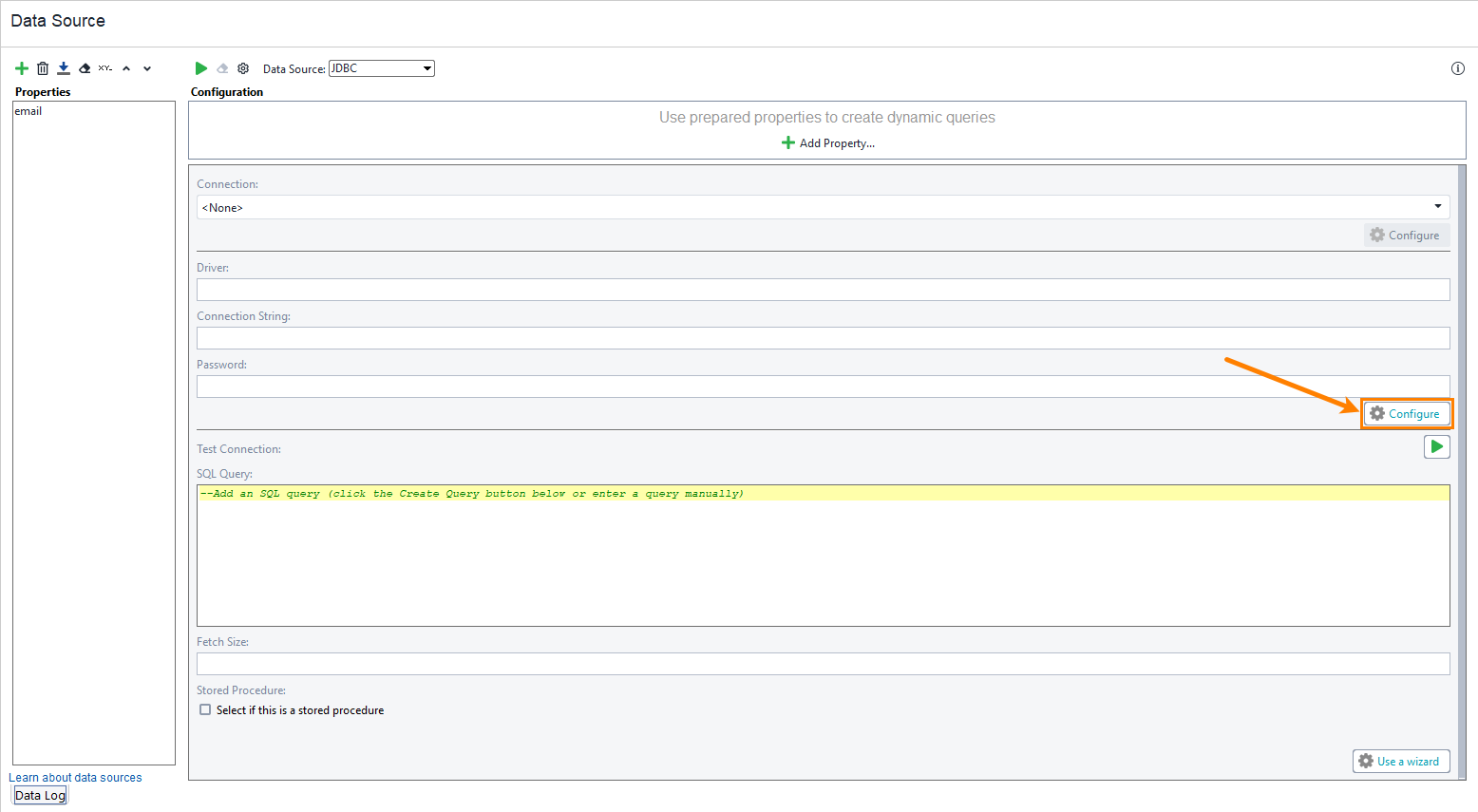Select the email property in Properties list
This screenshot has height=812, width=1478.
point(28,110)
